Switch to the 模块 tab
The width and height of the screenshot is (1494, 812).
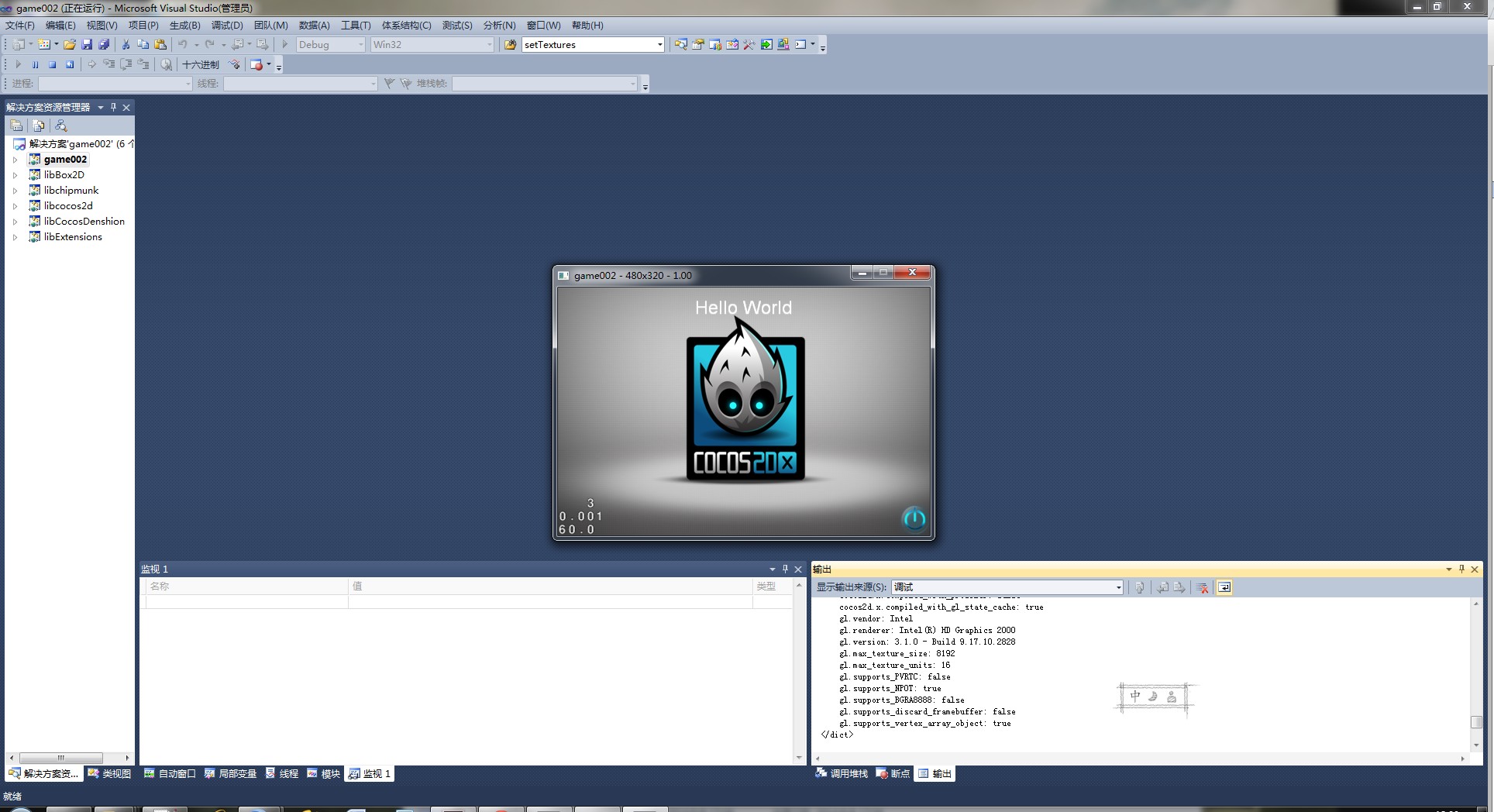(x=324, y=773)
